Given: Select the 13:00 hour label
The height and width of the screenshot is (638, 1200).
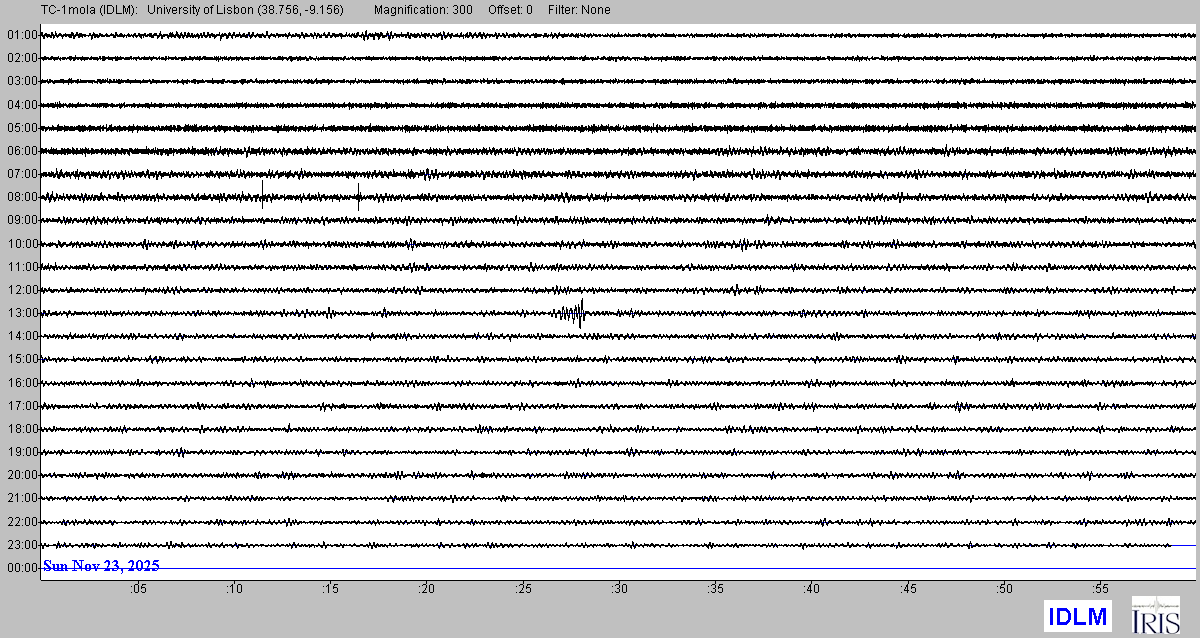Looking at the screenshot, I should 22,313.
